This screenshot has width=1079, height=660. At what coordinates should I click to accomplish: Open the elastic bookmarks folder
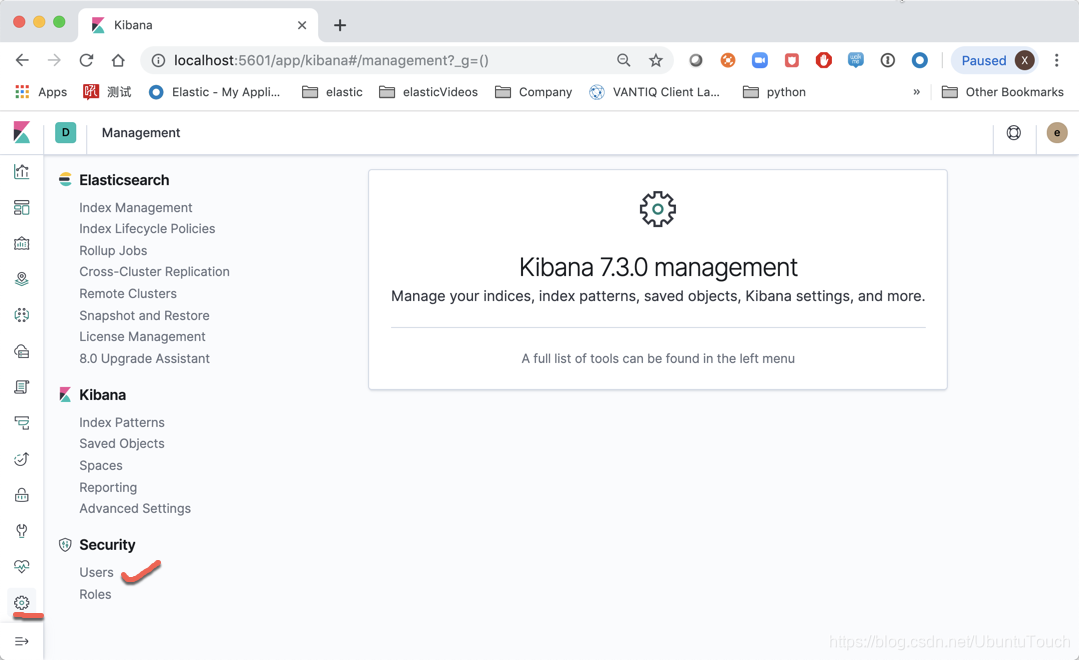[x=332, y=92]
